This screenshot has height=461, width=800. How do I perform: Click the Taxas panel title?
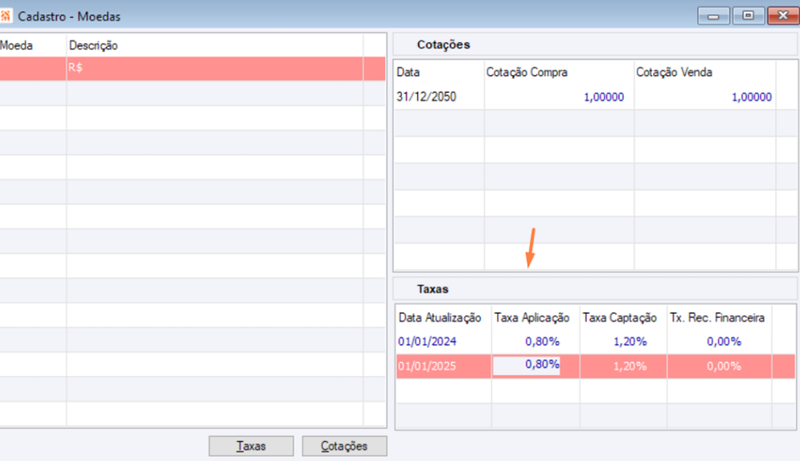433,289
